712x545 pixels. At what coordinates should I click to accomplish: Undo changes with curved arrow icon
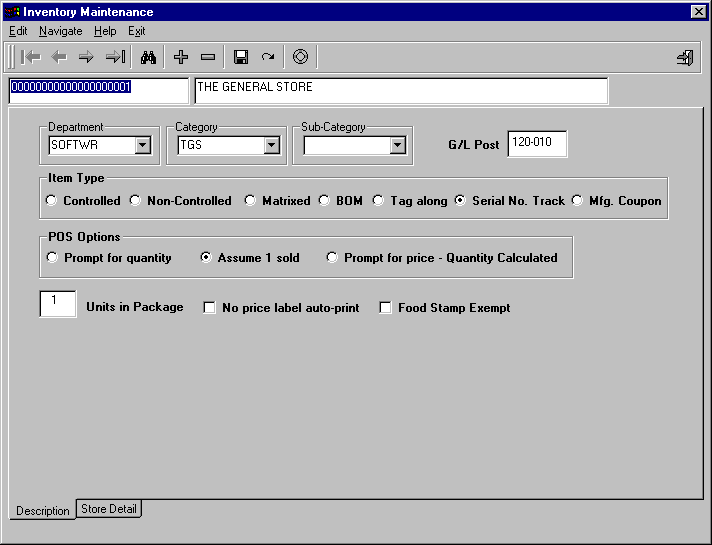coord(268,57)
